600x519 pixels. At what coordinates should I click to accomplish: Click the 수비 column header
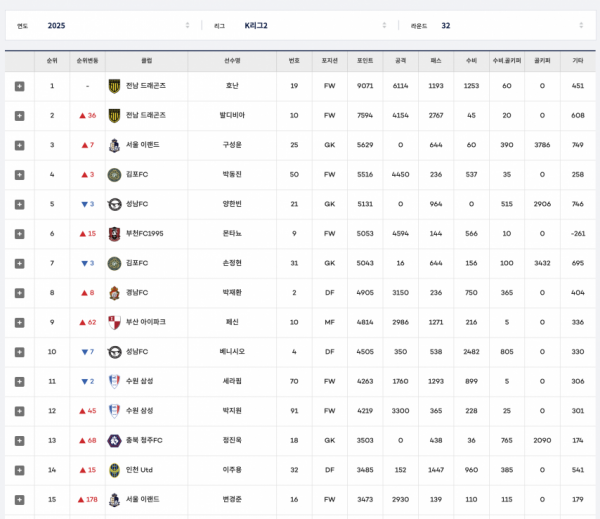[x=471, y=60]
